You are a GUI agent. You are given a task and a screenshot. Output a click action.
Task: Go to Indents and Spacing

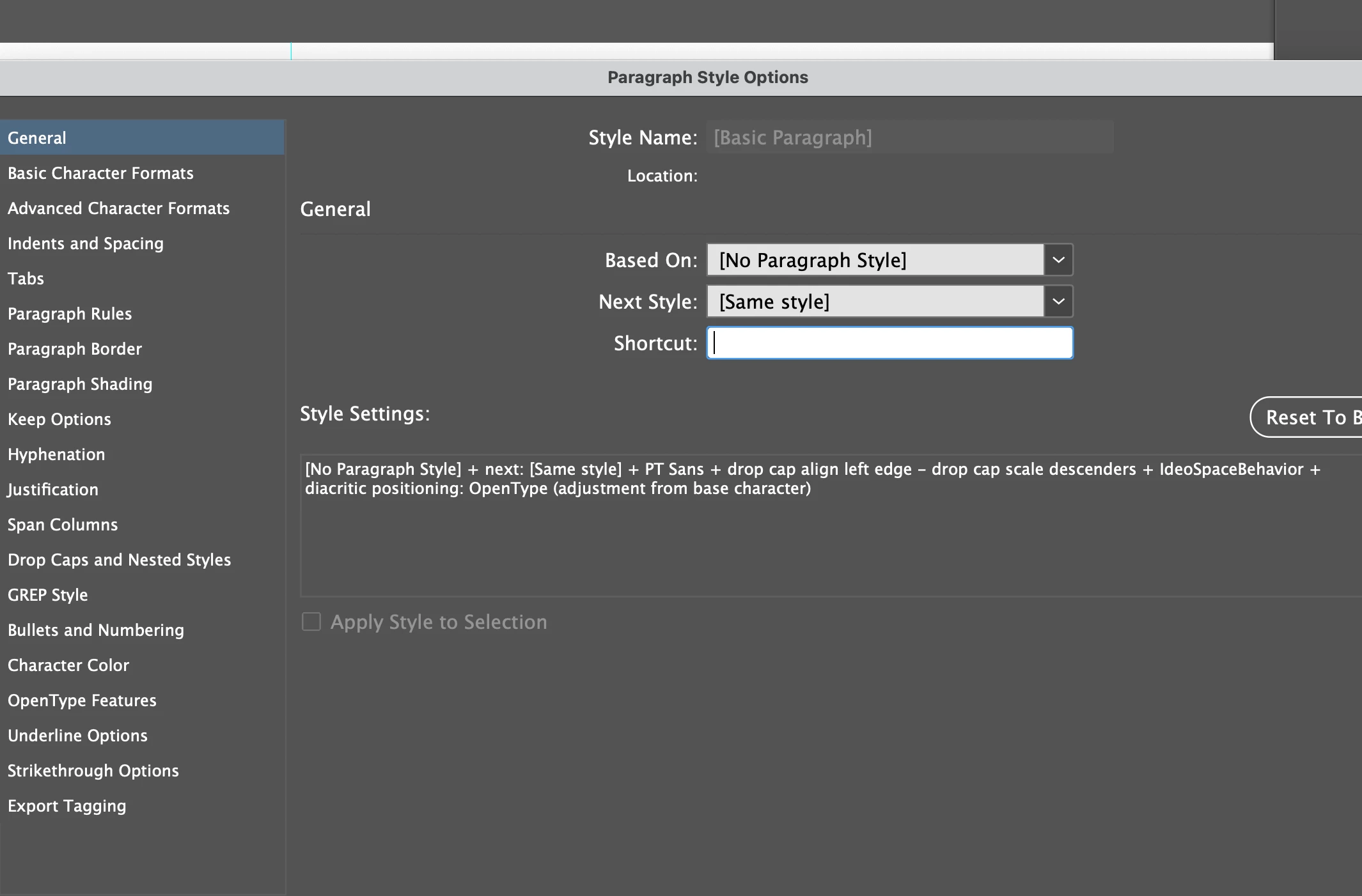click(x=86, y=243)
